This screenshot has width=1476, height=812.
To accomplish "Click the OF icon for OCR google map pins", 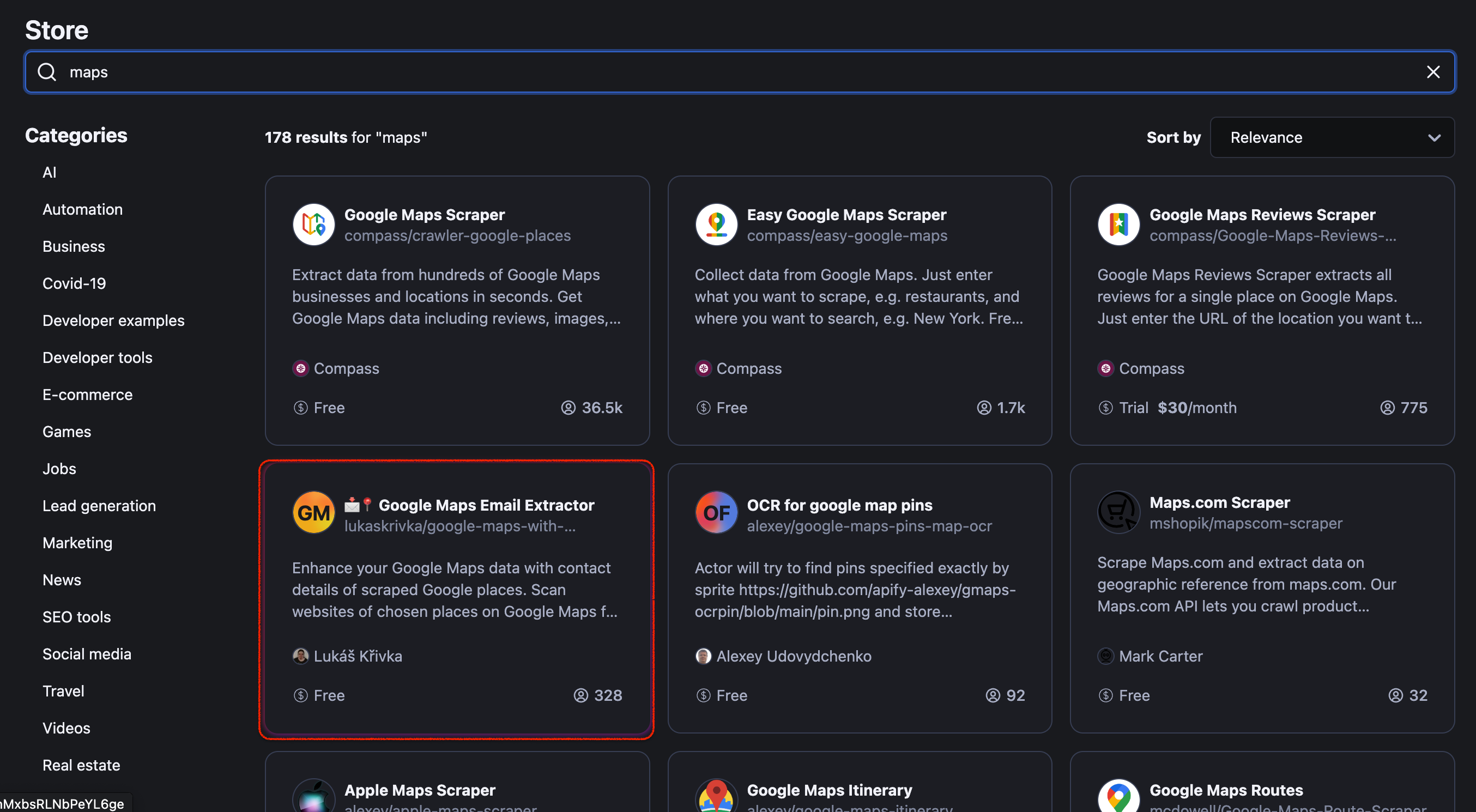I will [x=716, y=512].
